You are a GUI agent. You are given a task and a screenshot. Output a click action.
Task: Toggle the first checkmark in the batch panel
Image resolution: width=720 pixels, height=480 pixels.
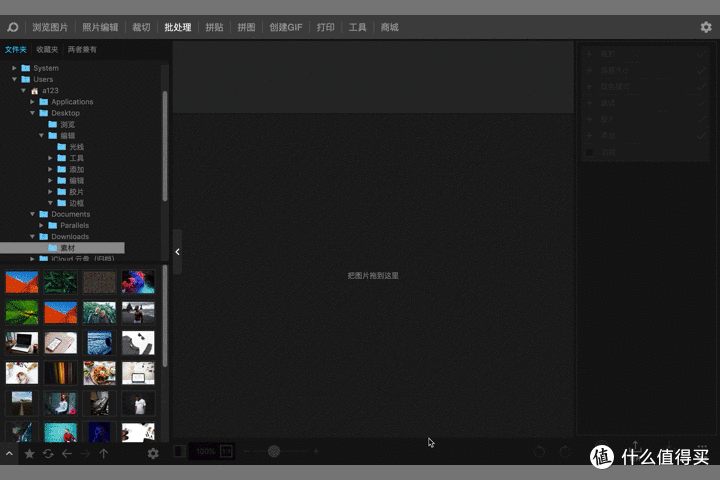click(x=701, y=54)
